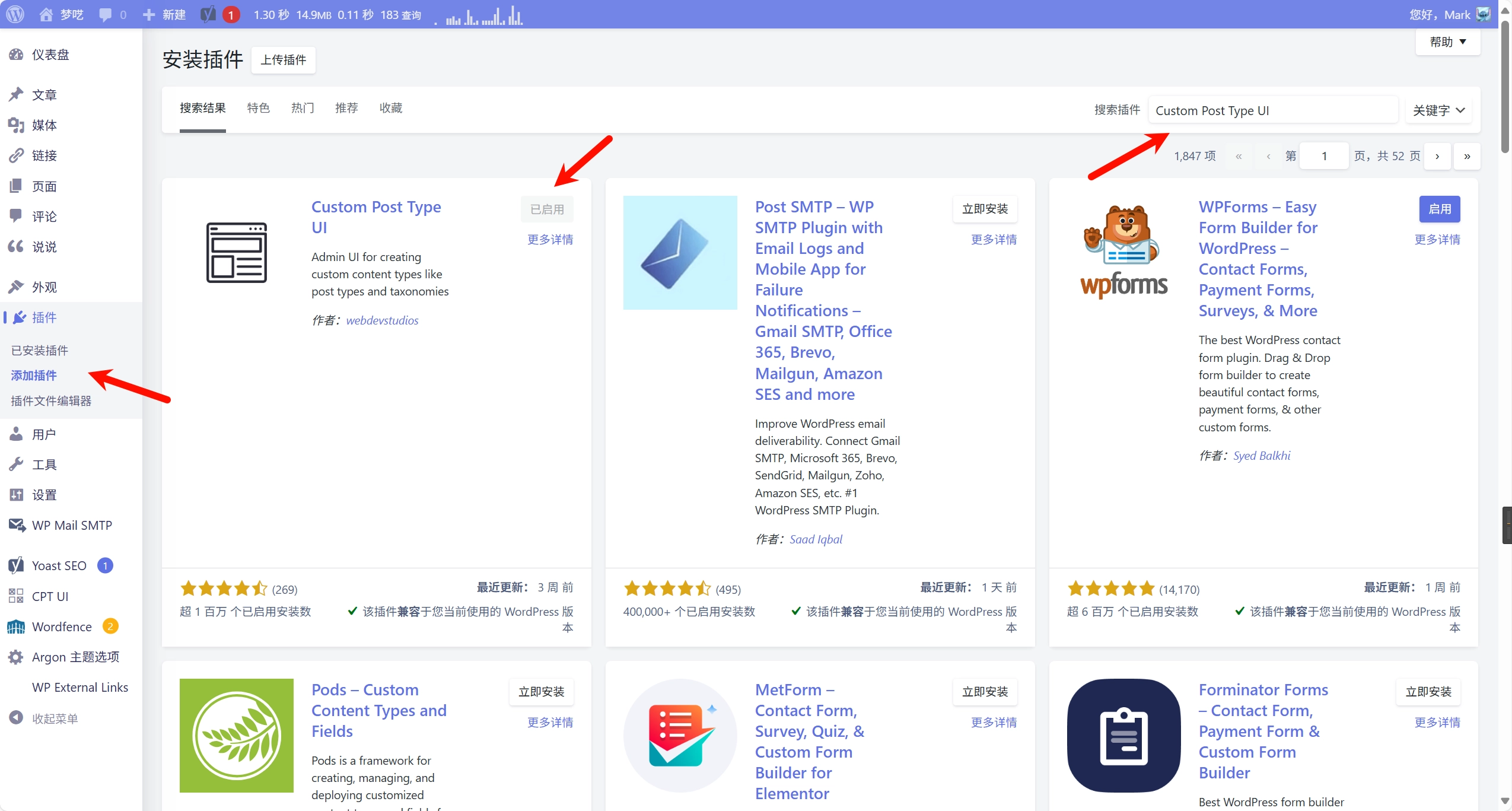Open the Query Monitor performance graph
Viewport: 1512px width, 811px height.
[x=479, y=15]
